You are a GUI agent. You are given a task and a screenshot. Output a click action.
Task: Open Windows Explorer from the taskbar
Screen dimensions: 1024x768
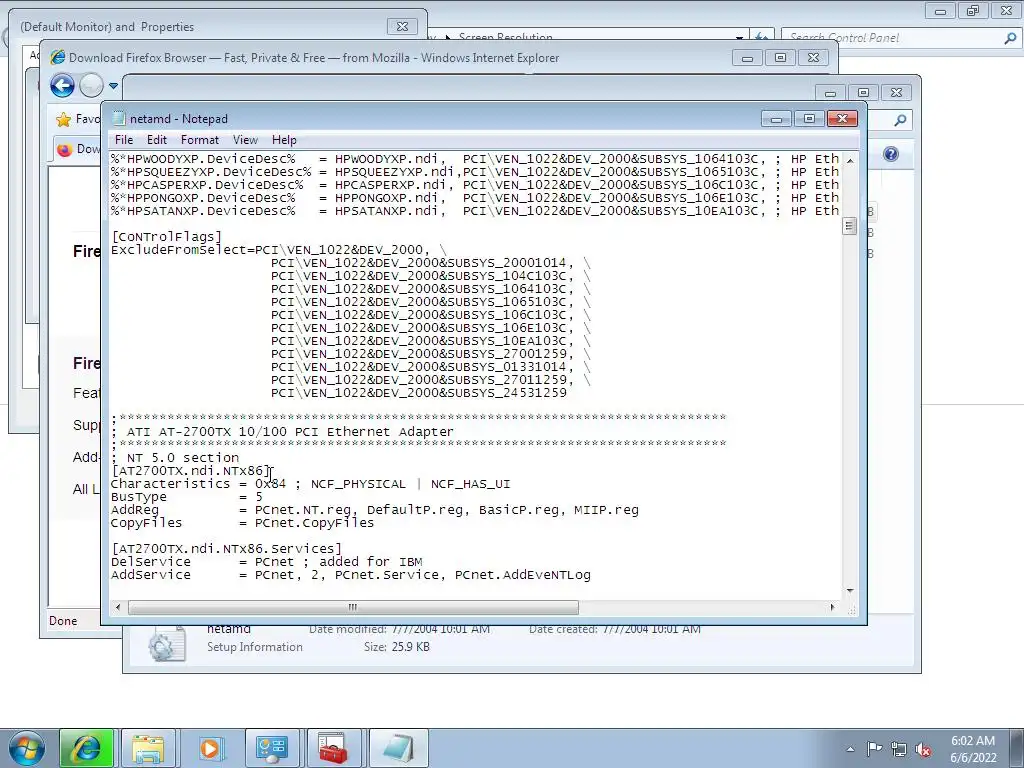coord(148,748)
